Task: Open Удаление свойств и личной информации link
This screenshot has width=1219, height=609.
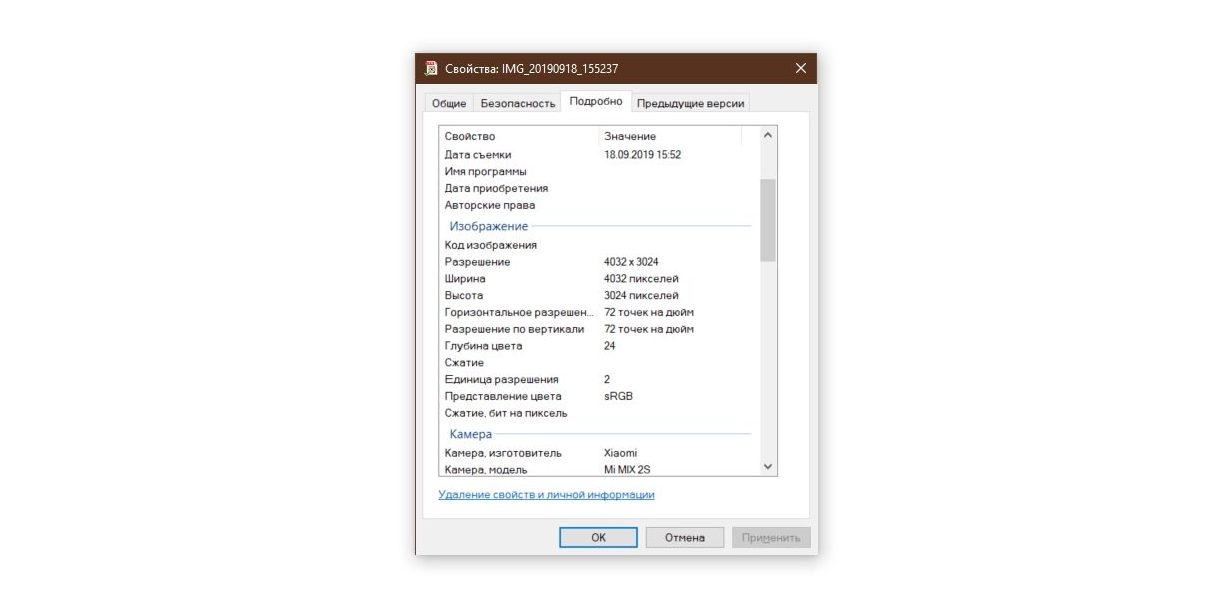Action: (x=546, y=495)
